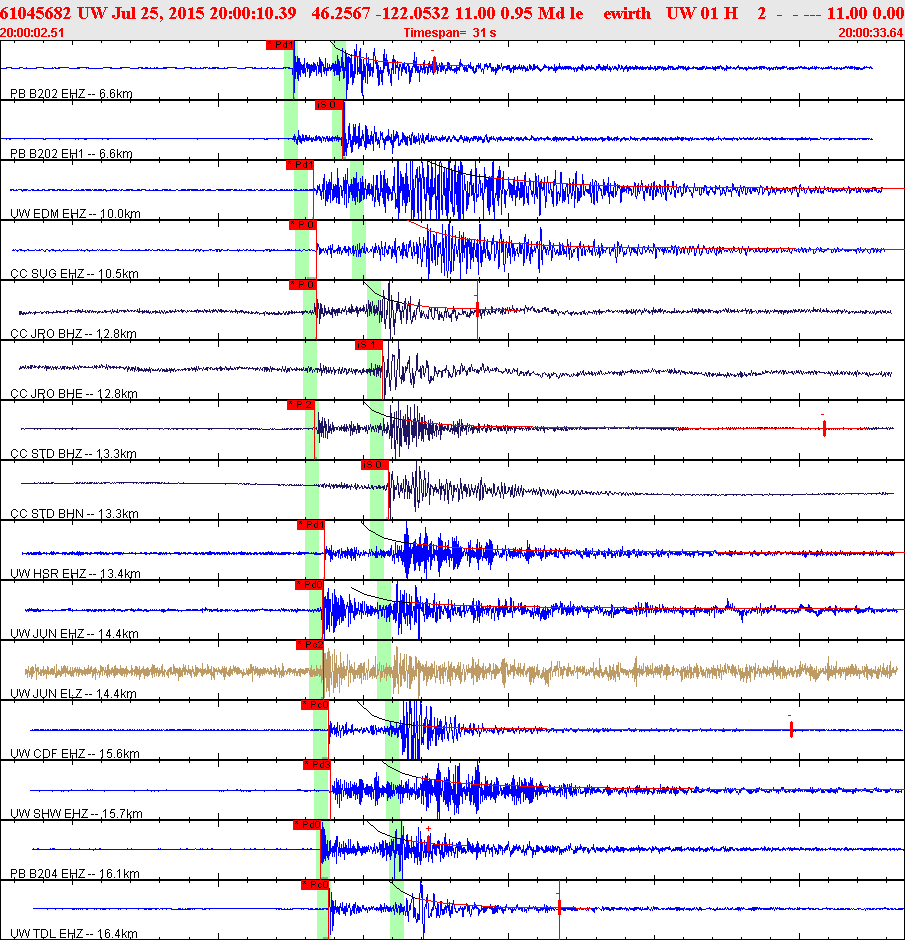Select the Pd0 pick flag on UW JUN EHZ
Image resolution: width=905 pixels, height=940 pixels.
[309, 585]
